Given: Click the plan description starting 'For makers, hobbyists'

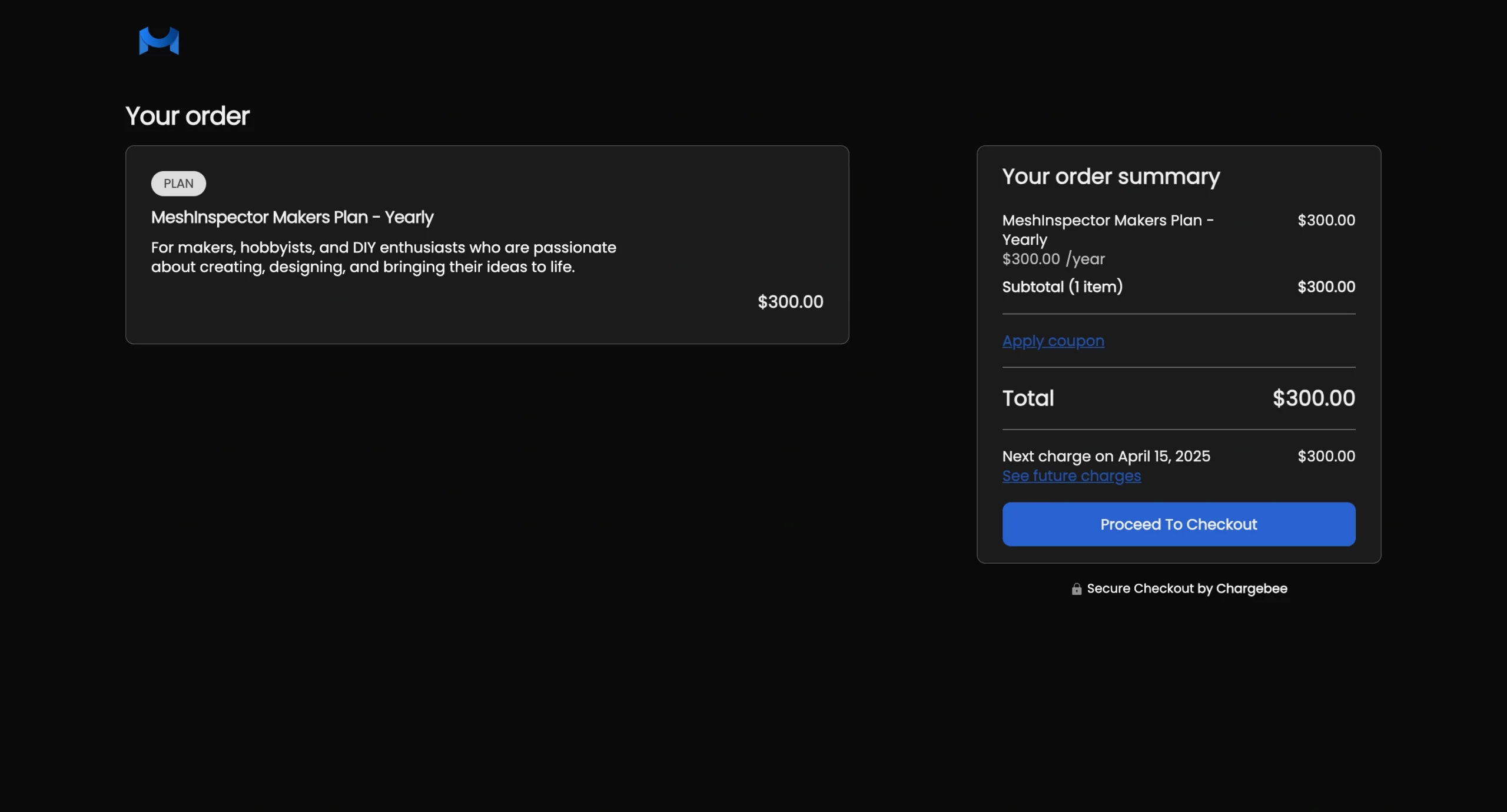Looking at the screenshot, I should tap(384, 257).
